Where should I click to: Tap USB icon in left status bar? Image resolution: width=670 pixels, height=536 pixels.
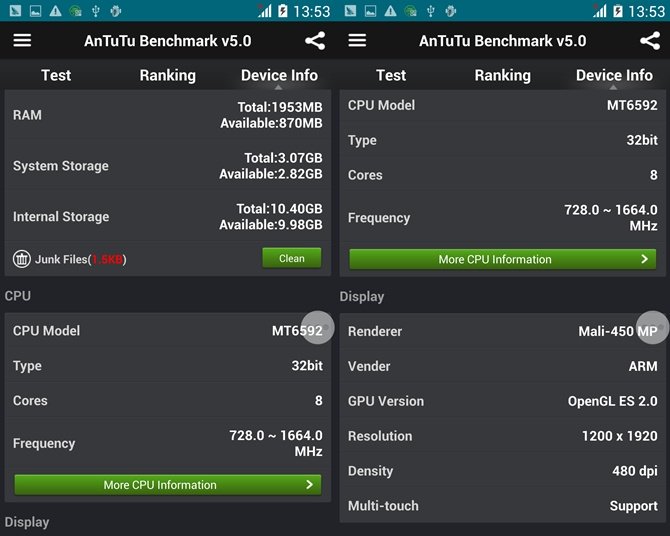[96, 11]
